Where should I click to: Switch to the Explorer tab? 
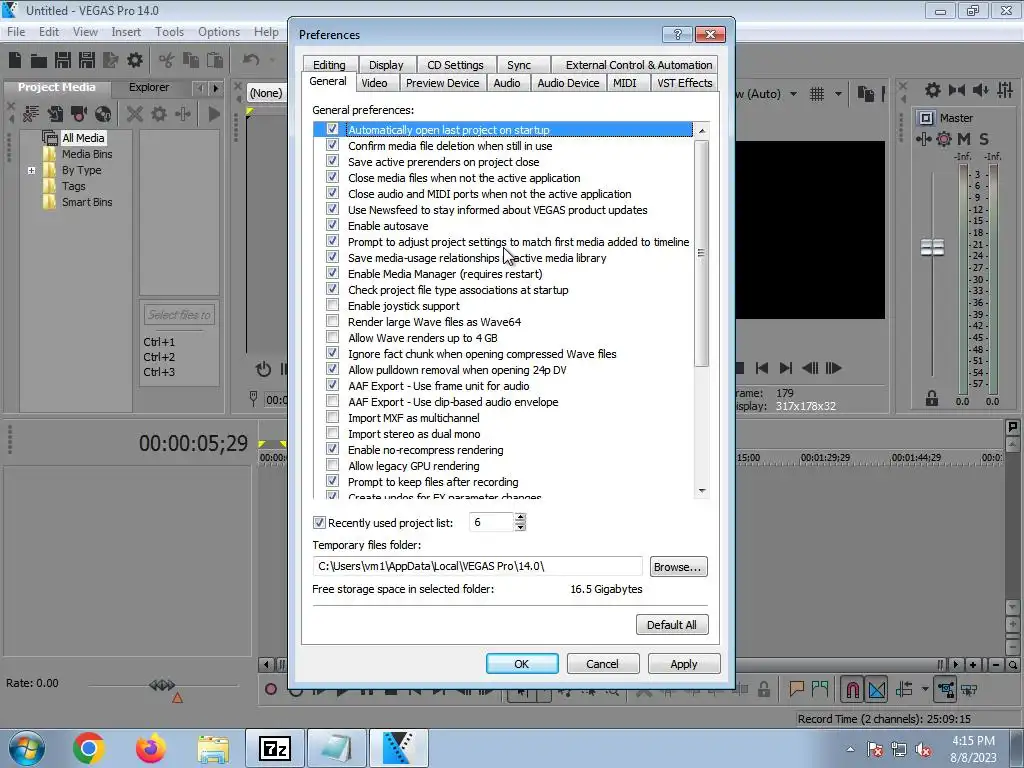(x=149, y=87)
